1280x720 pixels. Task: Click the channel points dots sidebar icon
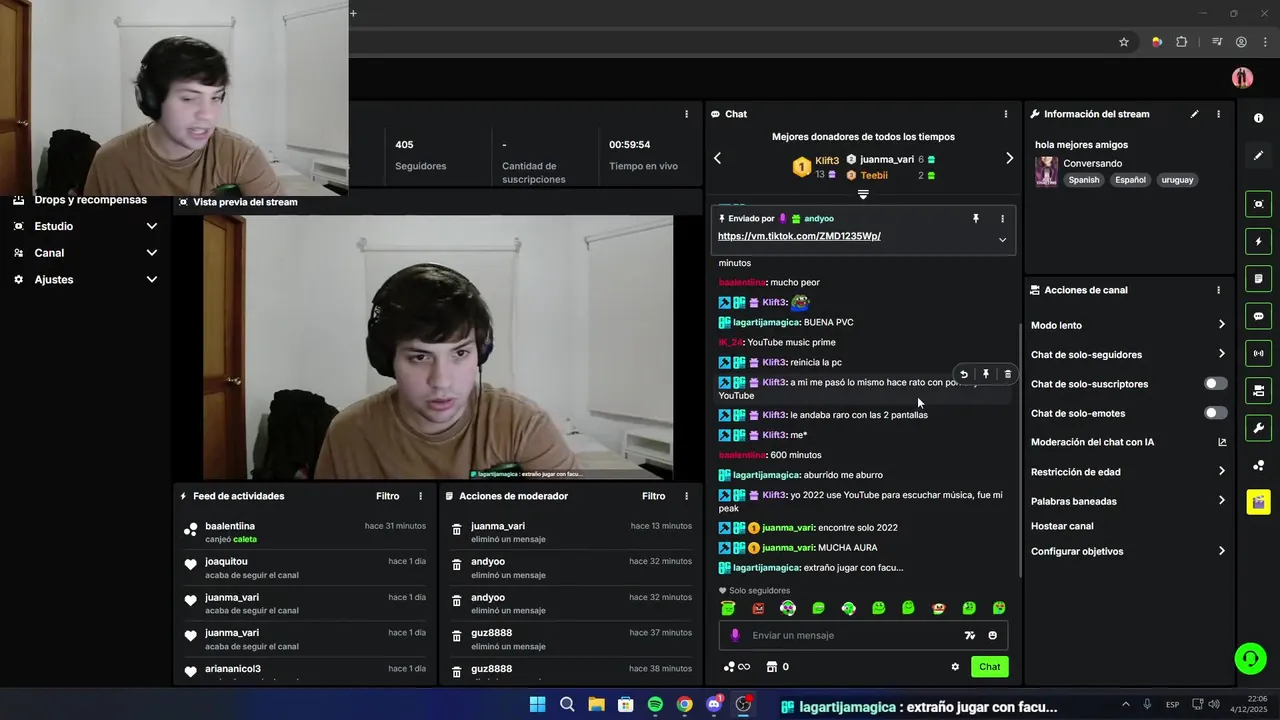(1258, 465)
